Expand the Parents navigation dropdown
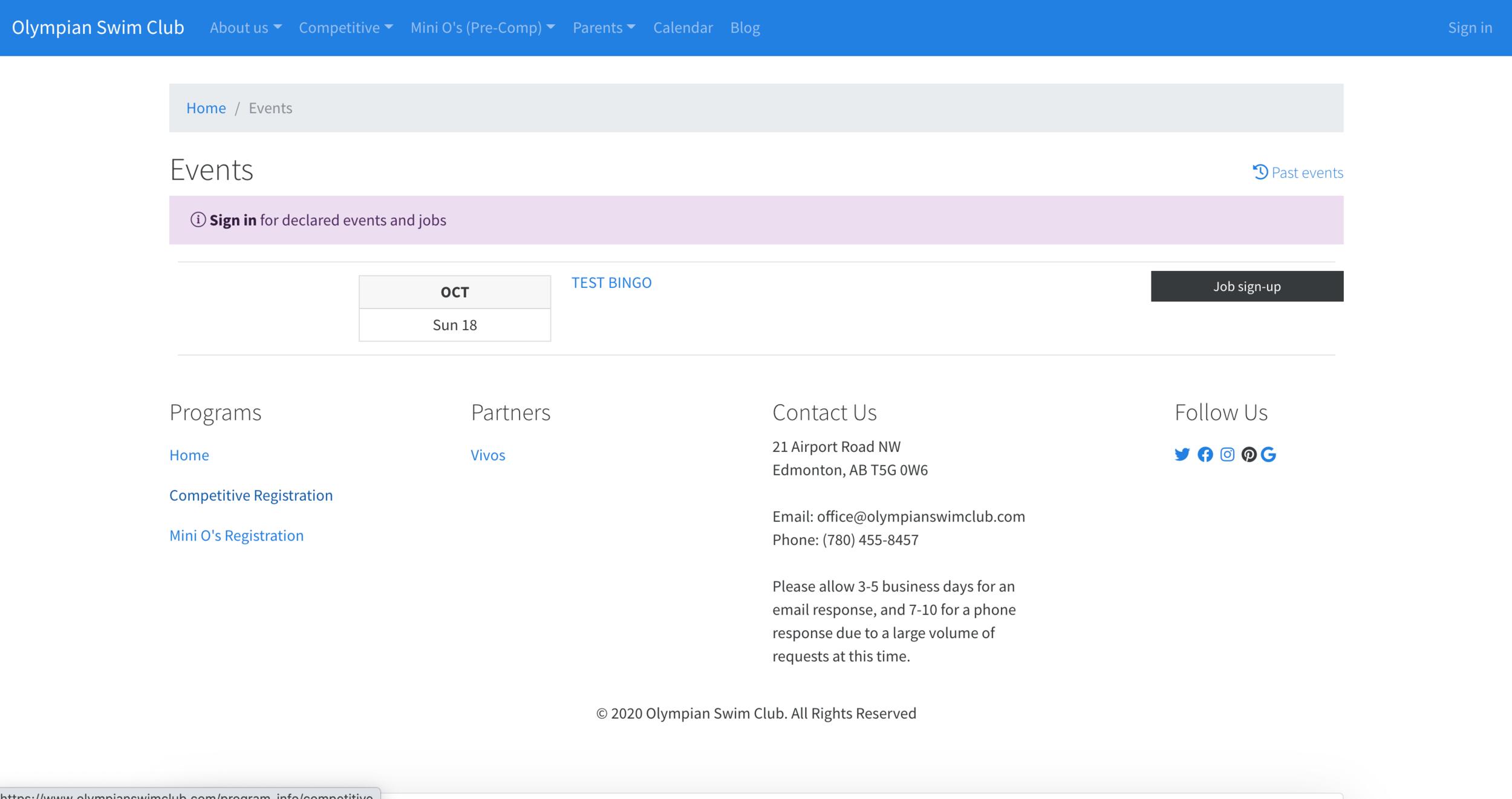Screen dimensions: 1512x799 pyautogui.click(x=604, y=28)
